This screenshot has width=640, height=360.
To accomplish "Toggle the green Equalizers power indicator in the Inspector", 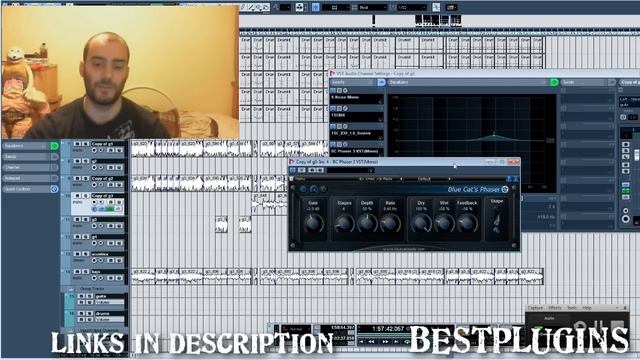I will [54, 146].
